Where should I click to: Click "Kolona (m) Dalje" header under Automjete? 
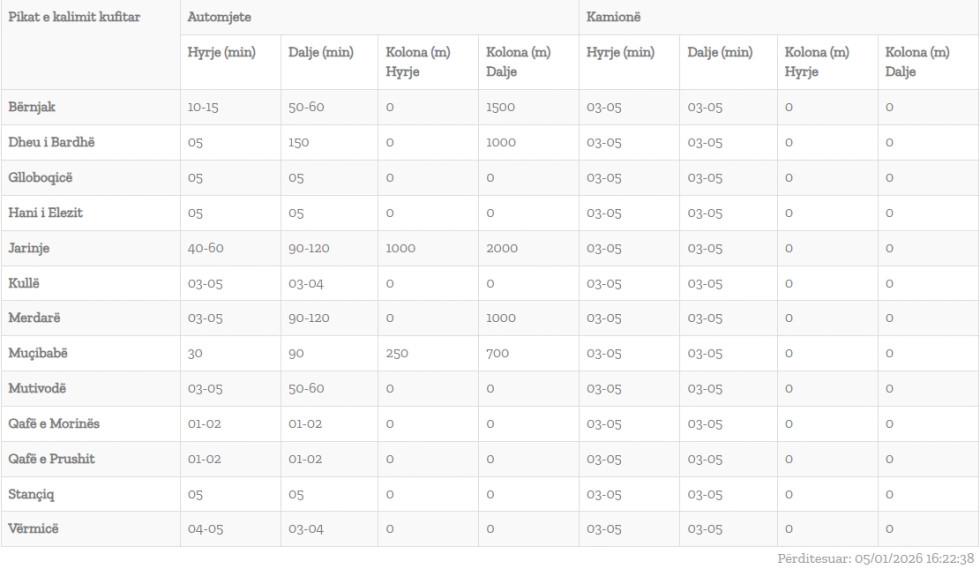[517, 62]
